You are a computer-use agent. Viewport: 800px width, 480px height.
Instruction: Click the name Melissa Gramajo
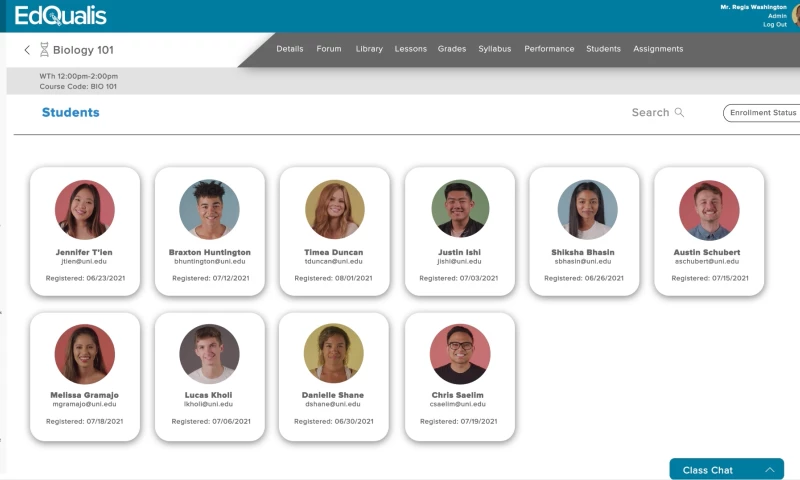[x=84, y=395]
